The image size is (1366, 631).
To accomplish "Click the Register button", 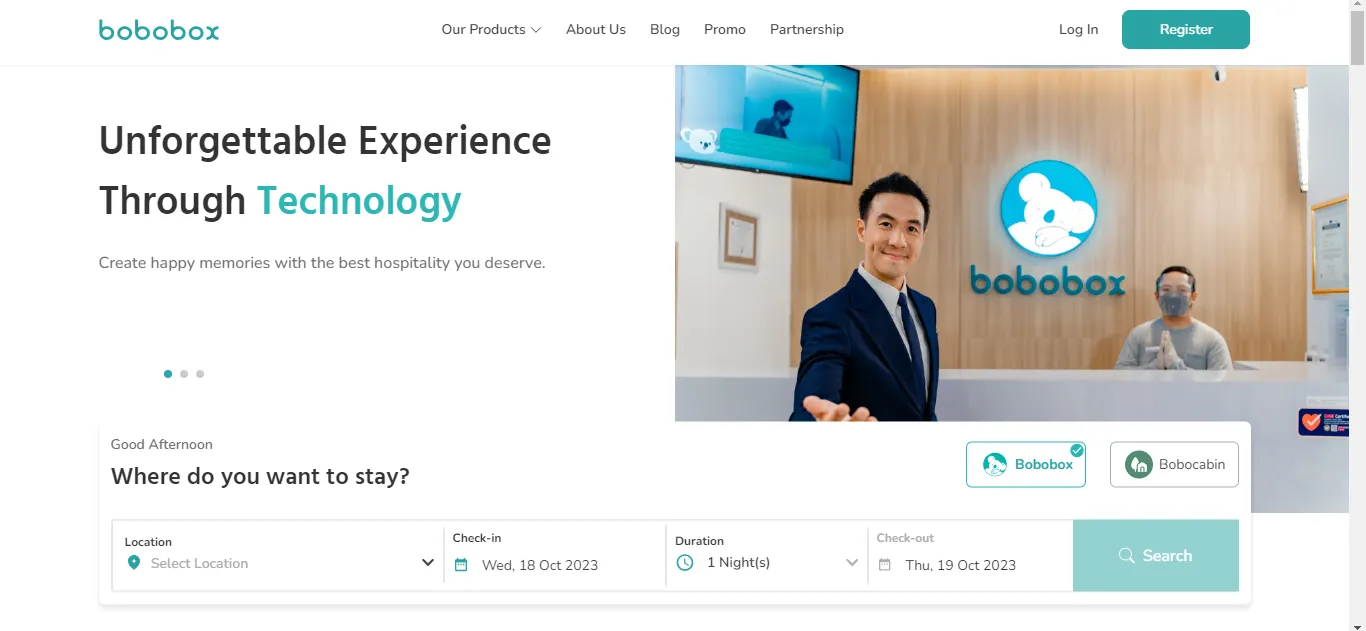I will coord(1186,30).
